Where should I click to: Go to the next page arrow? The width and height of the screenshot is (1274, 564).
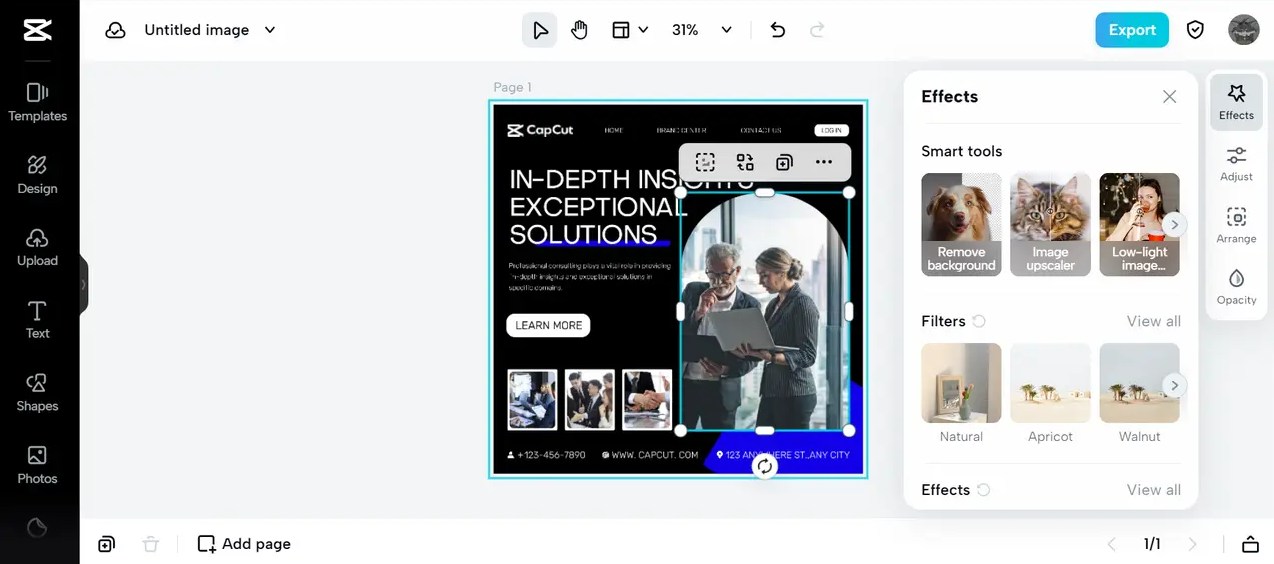1192,544
